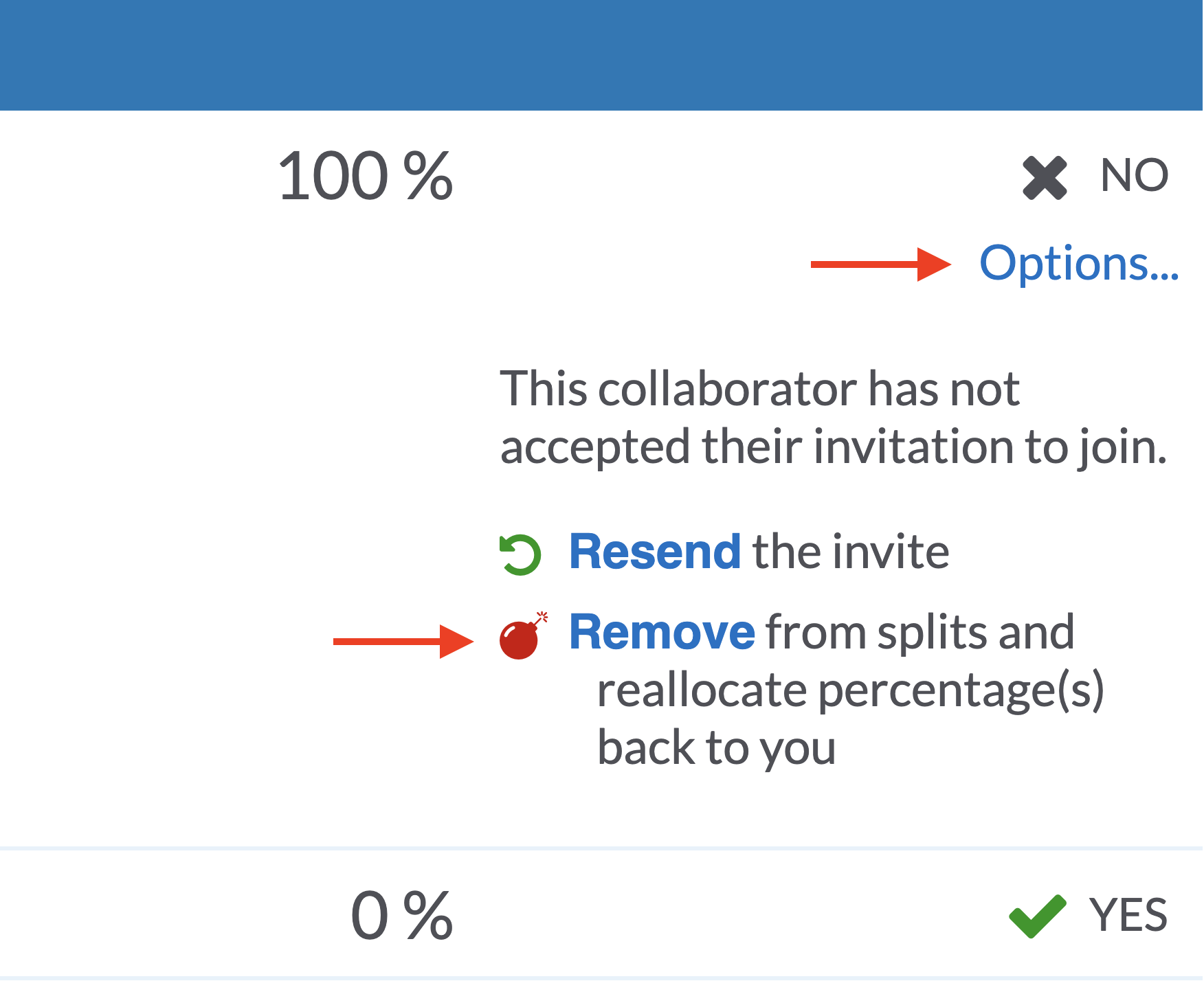The height and width of the screenshot is (981, 1204).
Task: Select the 100 % split value
Action: coord(365,177)
